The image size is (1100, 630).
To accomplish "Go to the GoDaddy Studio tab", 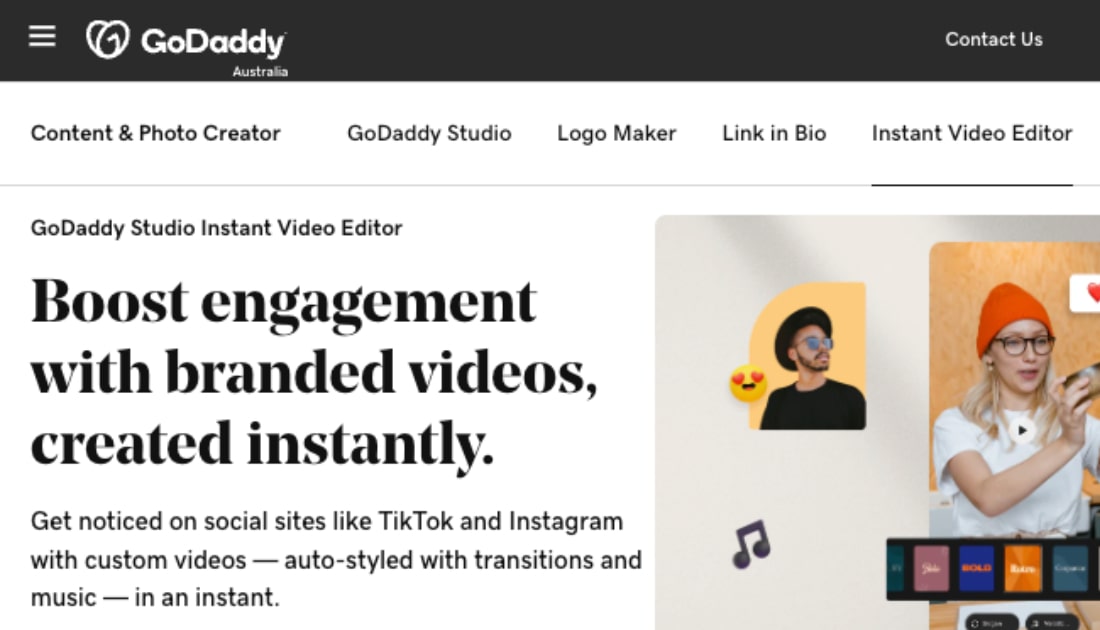I will coord(429,133).
